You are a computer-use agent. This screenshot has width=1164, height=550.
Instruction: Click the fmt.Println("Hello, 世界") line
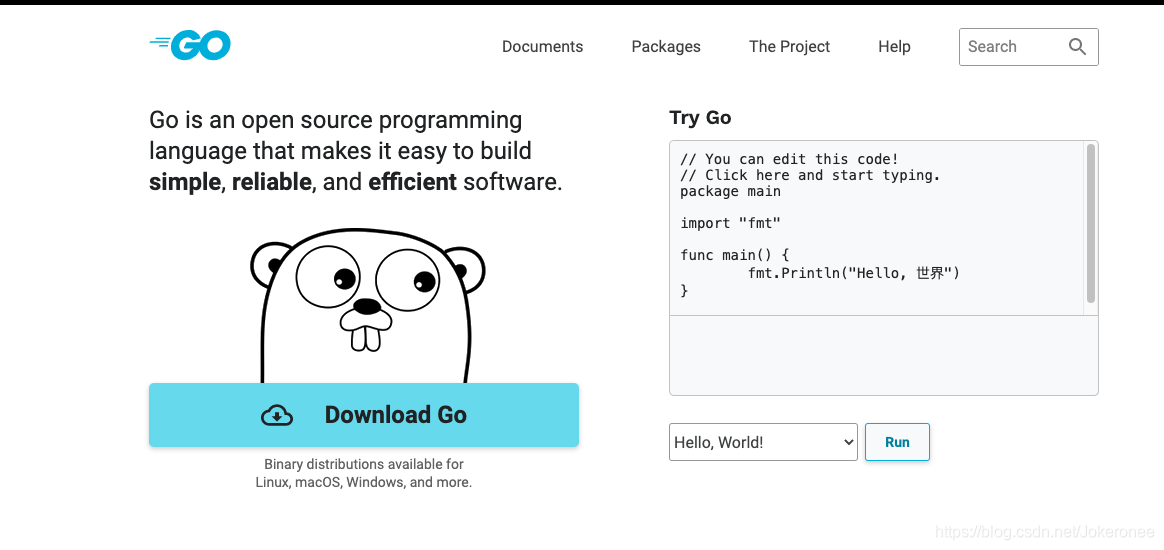(854, 273)
